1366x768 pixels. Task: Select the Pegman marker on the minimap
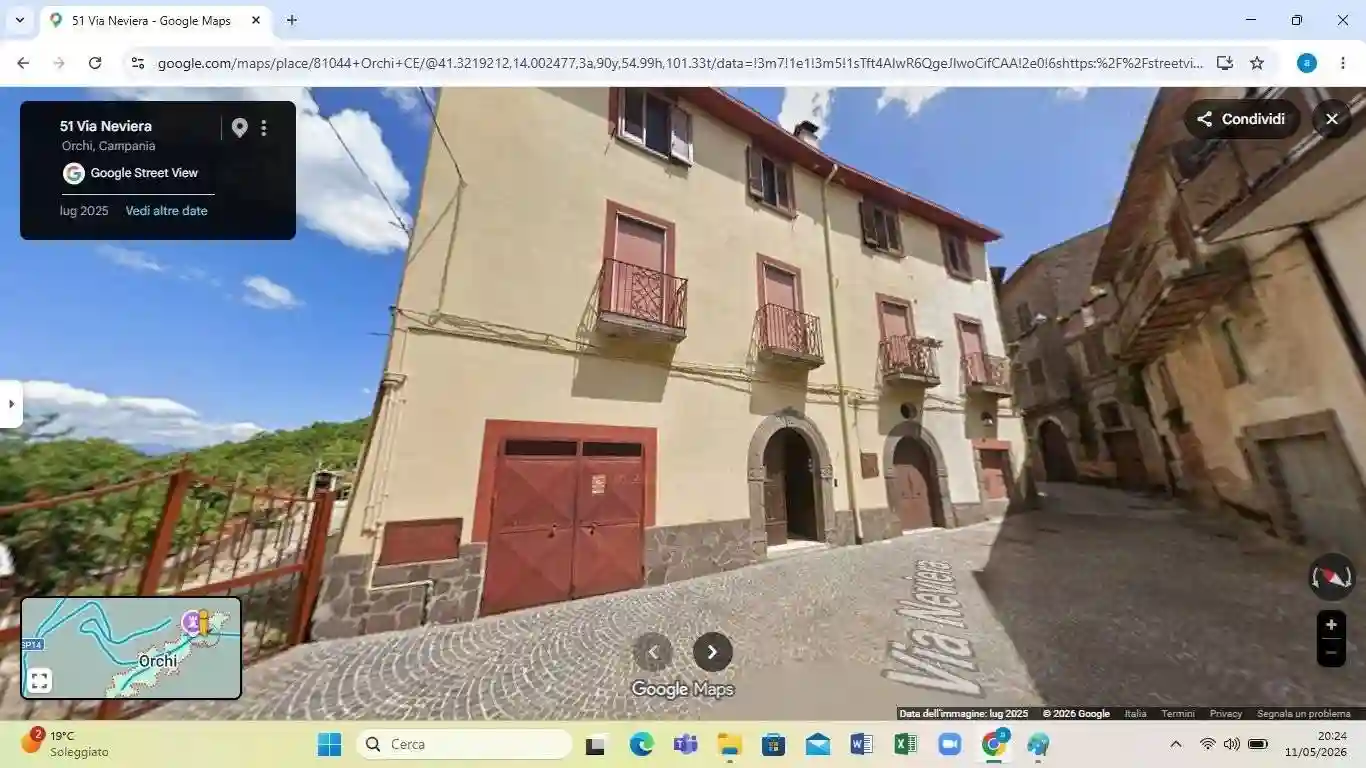click(203, 623)
